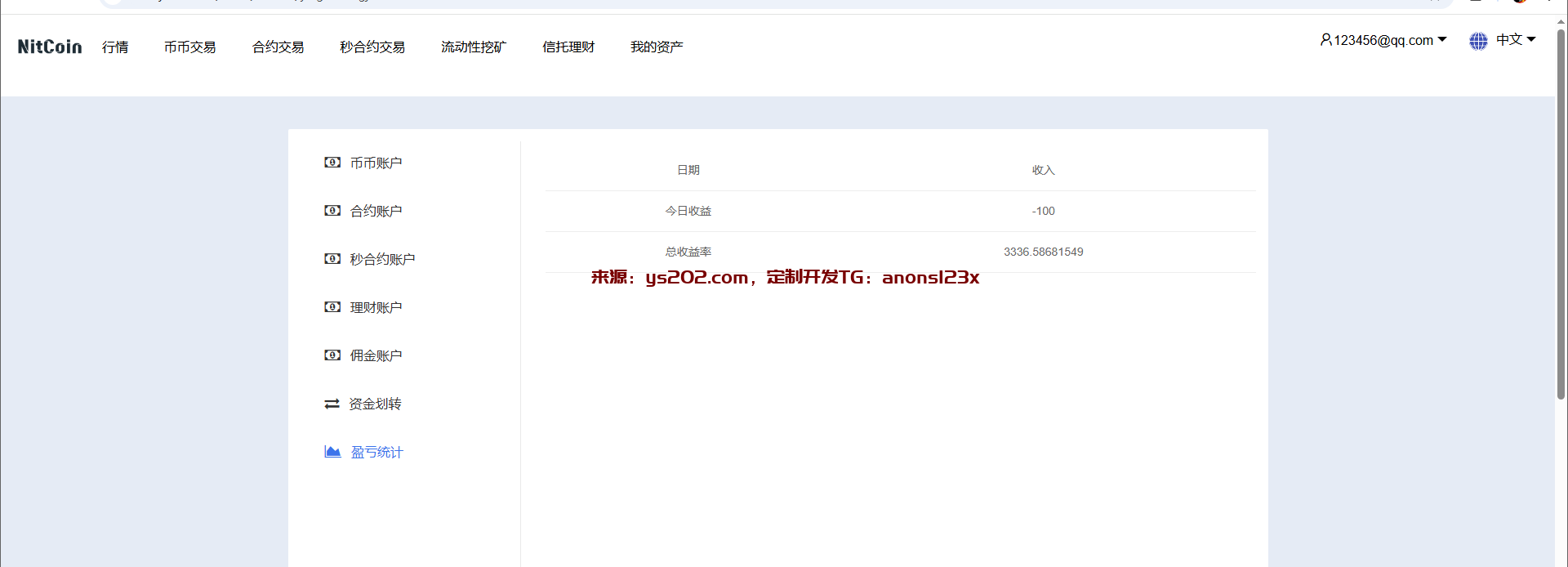This screenshot has width=1568, height=567.
Task: Select 合约交易 in top navigation
Action: pyautogui.click(x=278, y=47)
